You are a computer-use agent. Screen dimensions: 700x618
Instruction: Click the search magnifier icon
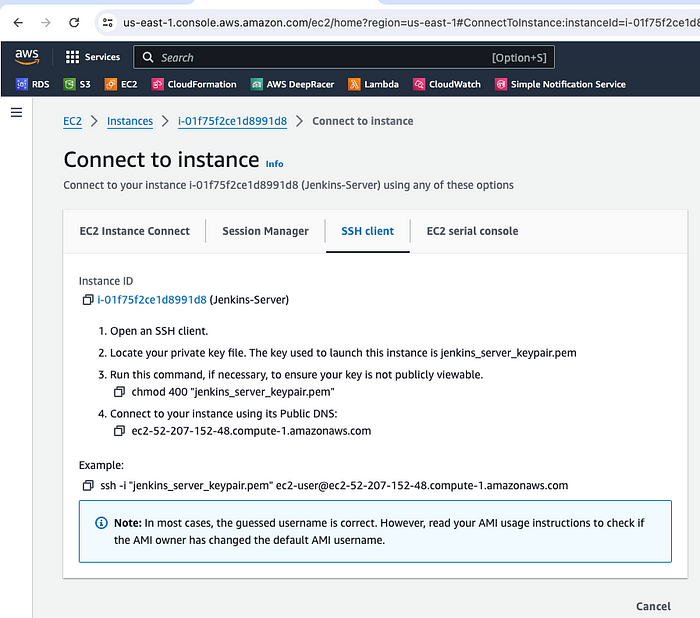[x=148, y=58]
